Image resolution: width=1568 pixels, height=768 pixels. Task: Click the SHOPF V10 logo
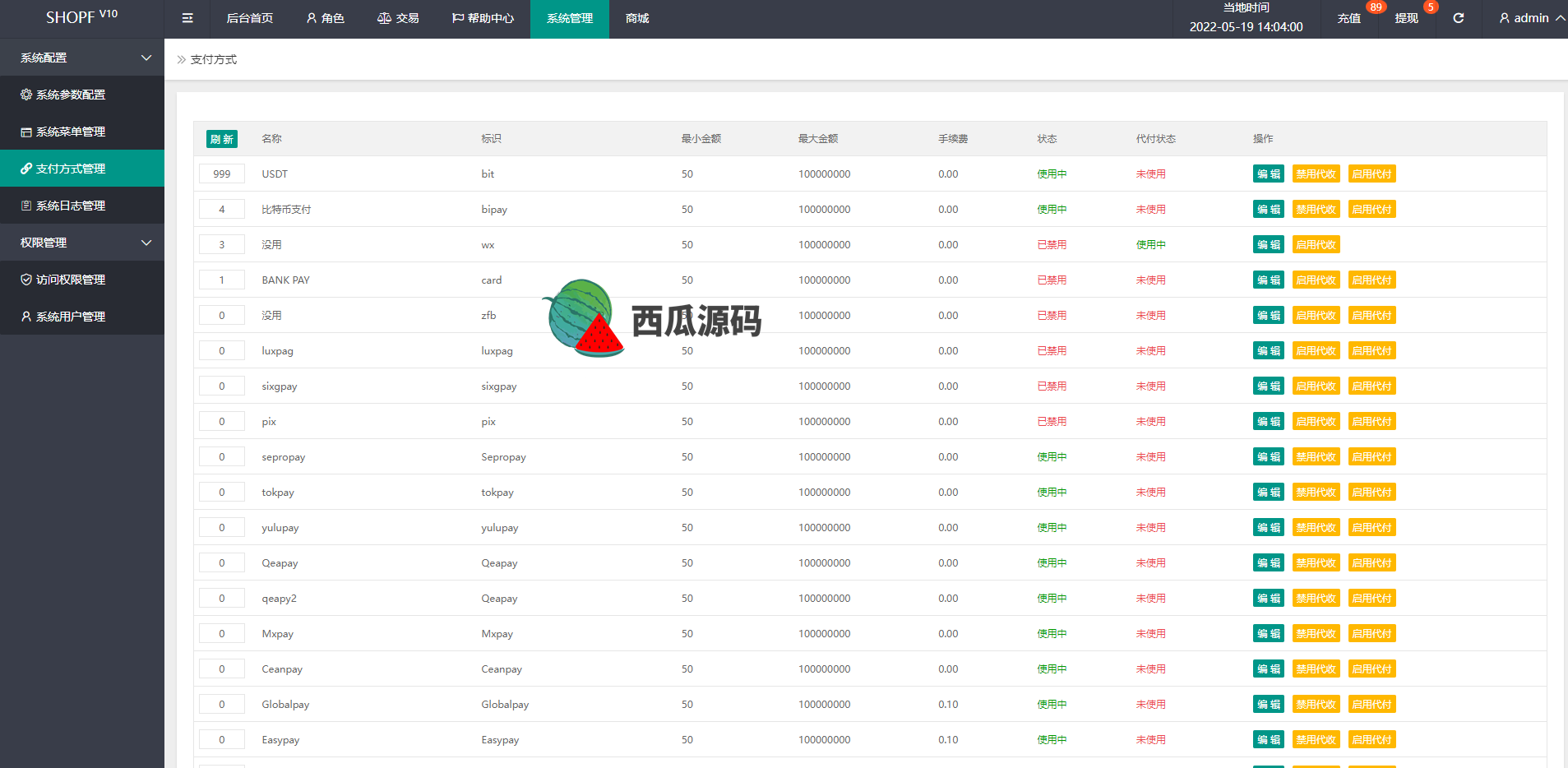pyautogui.click(x=82, y=17)
